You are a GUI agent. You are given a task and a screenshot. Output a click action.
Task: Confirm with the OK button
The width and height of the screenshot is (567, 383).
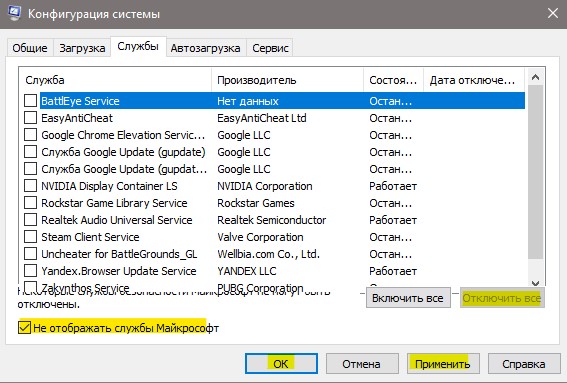(281, 363)
